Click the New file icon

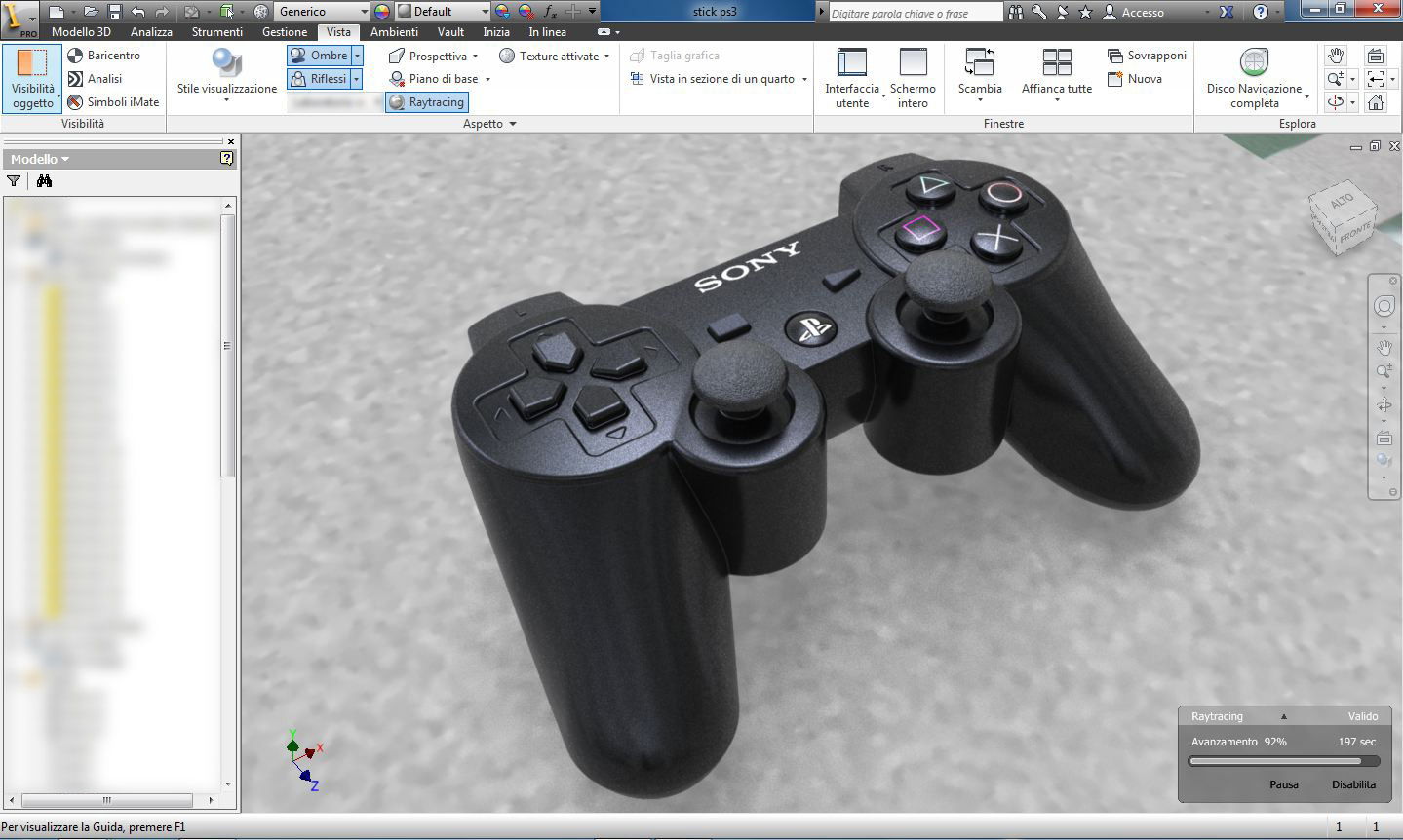click(57, 12)
